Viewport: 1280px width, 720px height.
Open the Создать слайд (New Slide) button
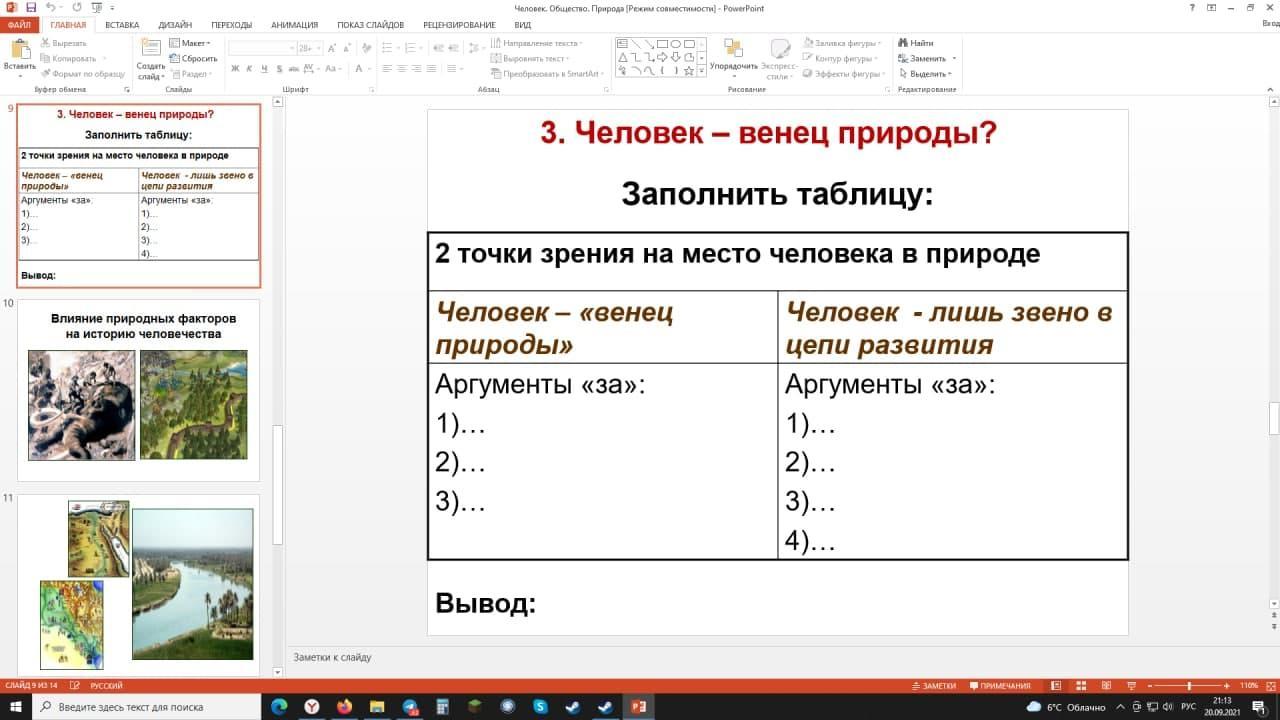(151, 60)
